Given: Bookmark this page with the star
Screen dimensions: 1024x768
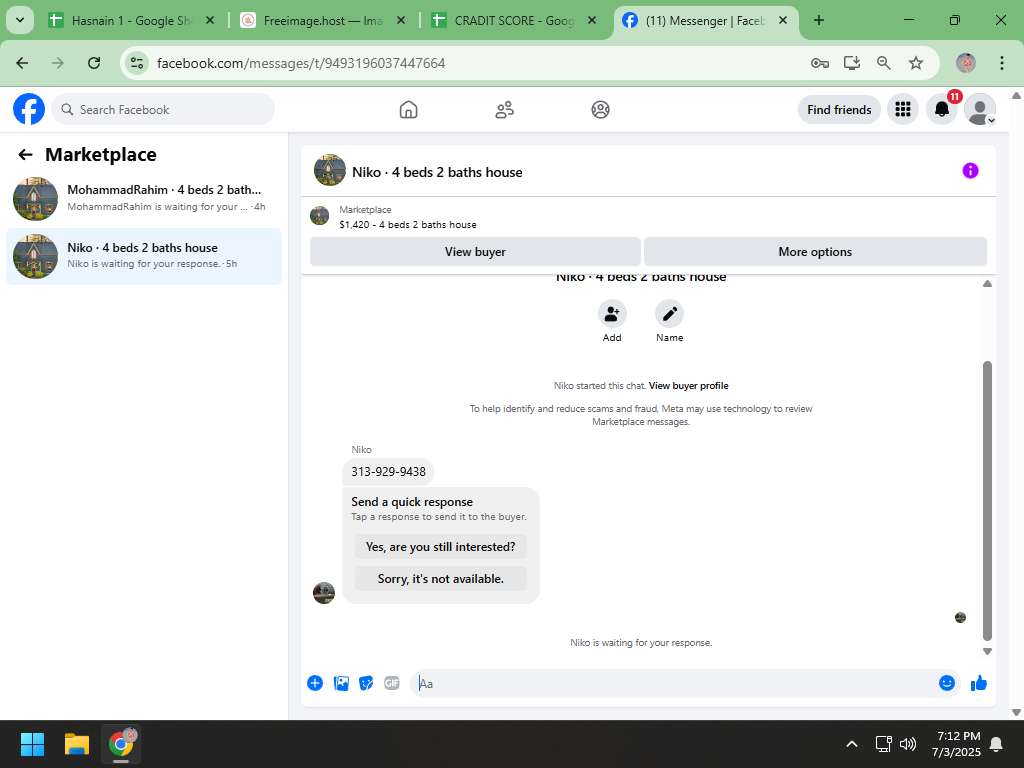Looking at the screenshot, I should coord(916,63).
